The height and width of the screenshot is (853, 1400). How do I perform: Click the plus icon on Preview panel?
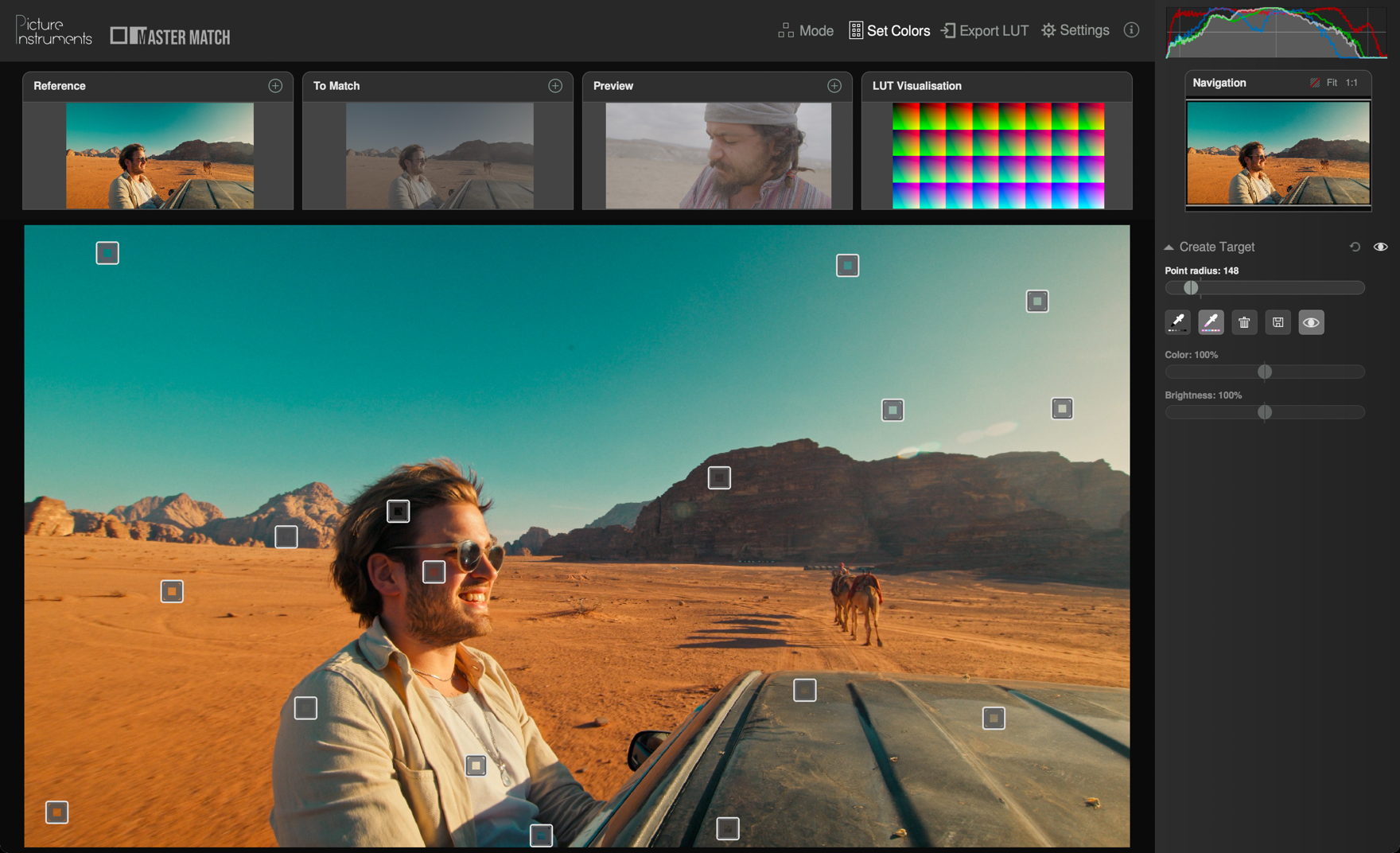point(834,86)
